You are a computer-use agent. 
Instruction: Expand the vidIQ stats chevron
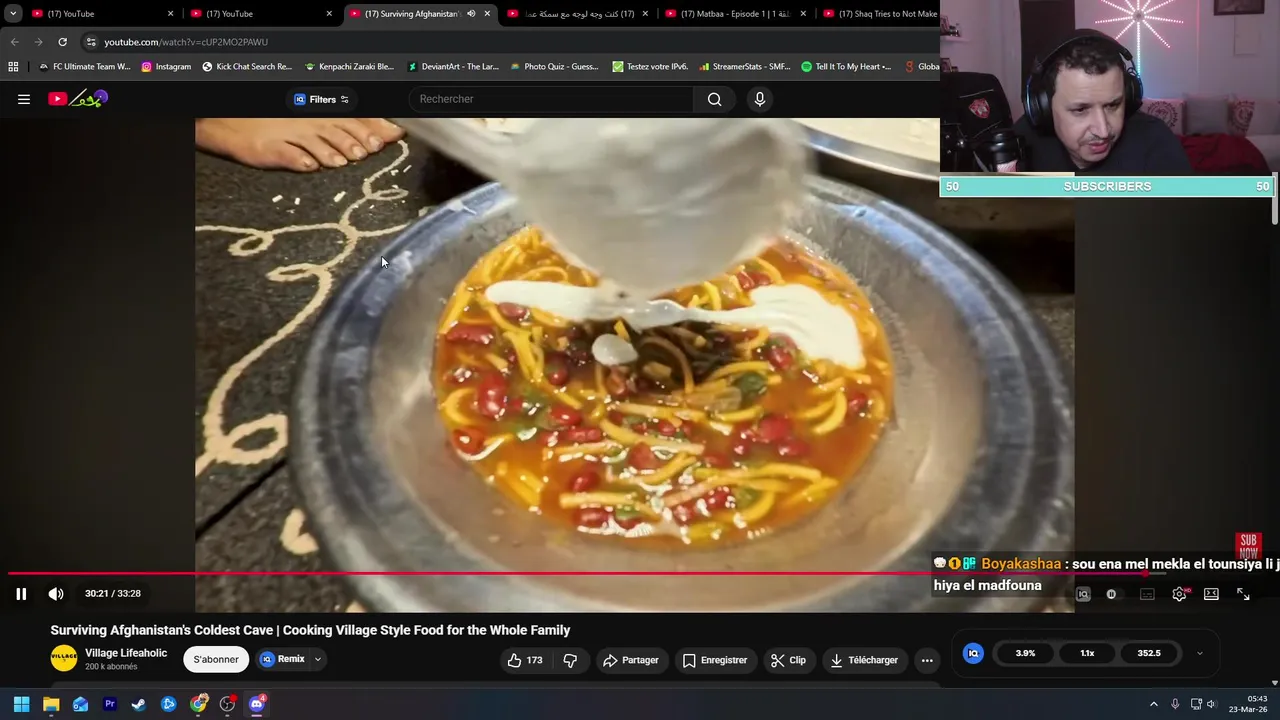tap(1199, 653)
